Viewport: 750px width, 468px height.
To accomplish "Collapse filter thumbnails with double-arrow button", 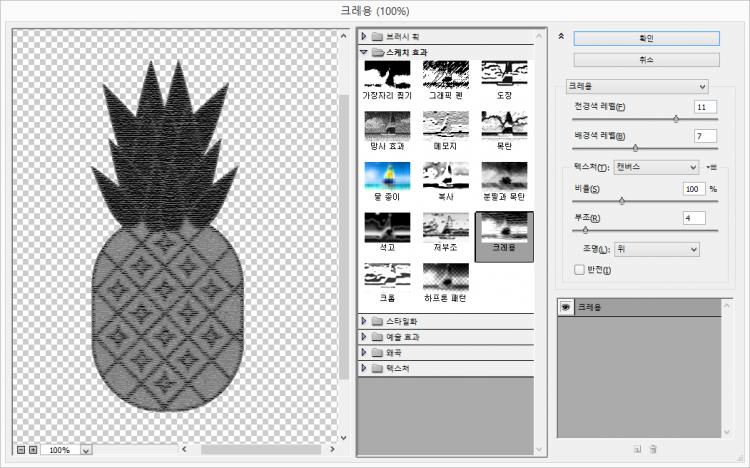I will tap(561, 36).
